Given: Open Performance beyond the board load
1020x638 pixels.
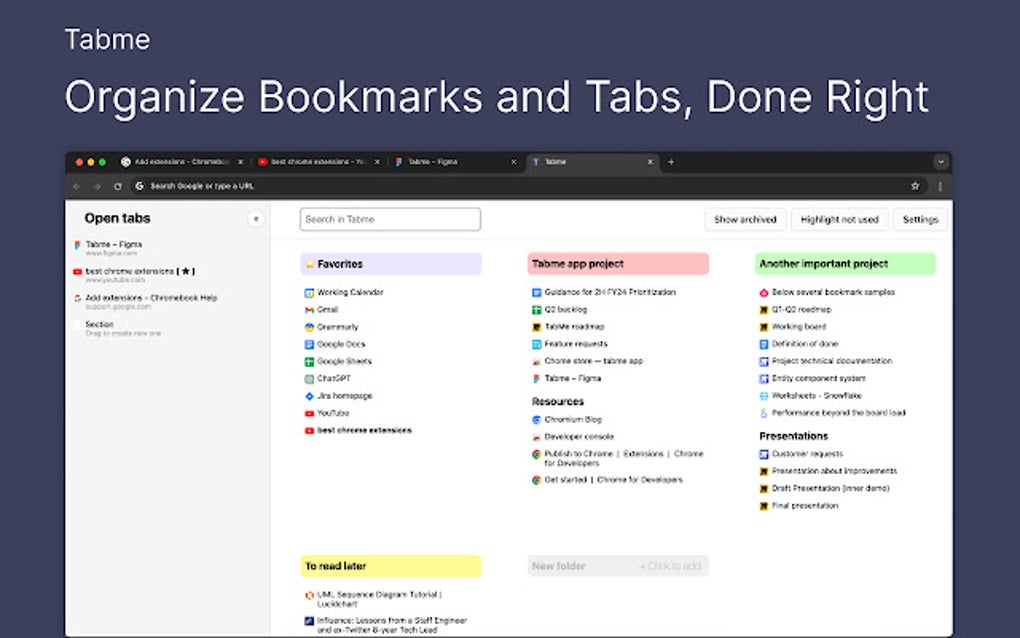Looking at the screenshot, I should click(x=832, y=413).
